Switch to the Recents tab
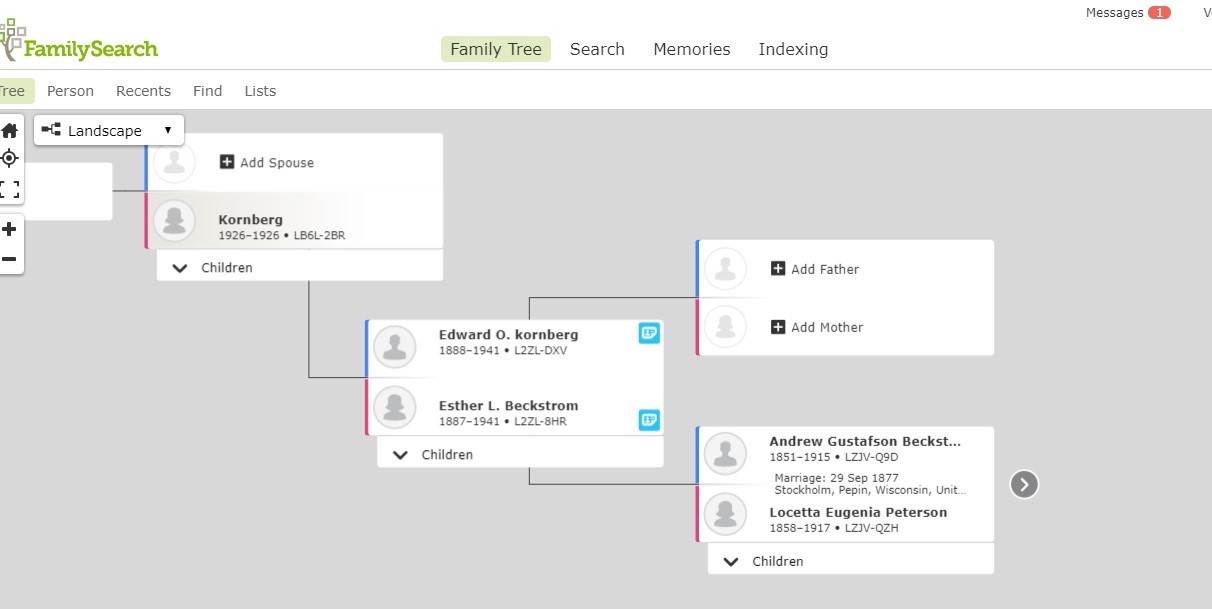 143,91
